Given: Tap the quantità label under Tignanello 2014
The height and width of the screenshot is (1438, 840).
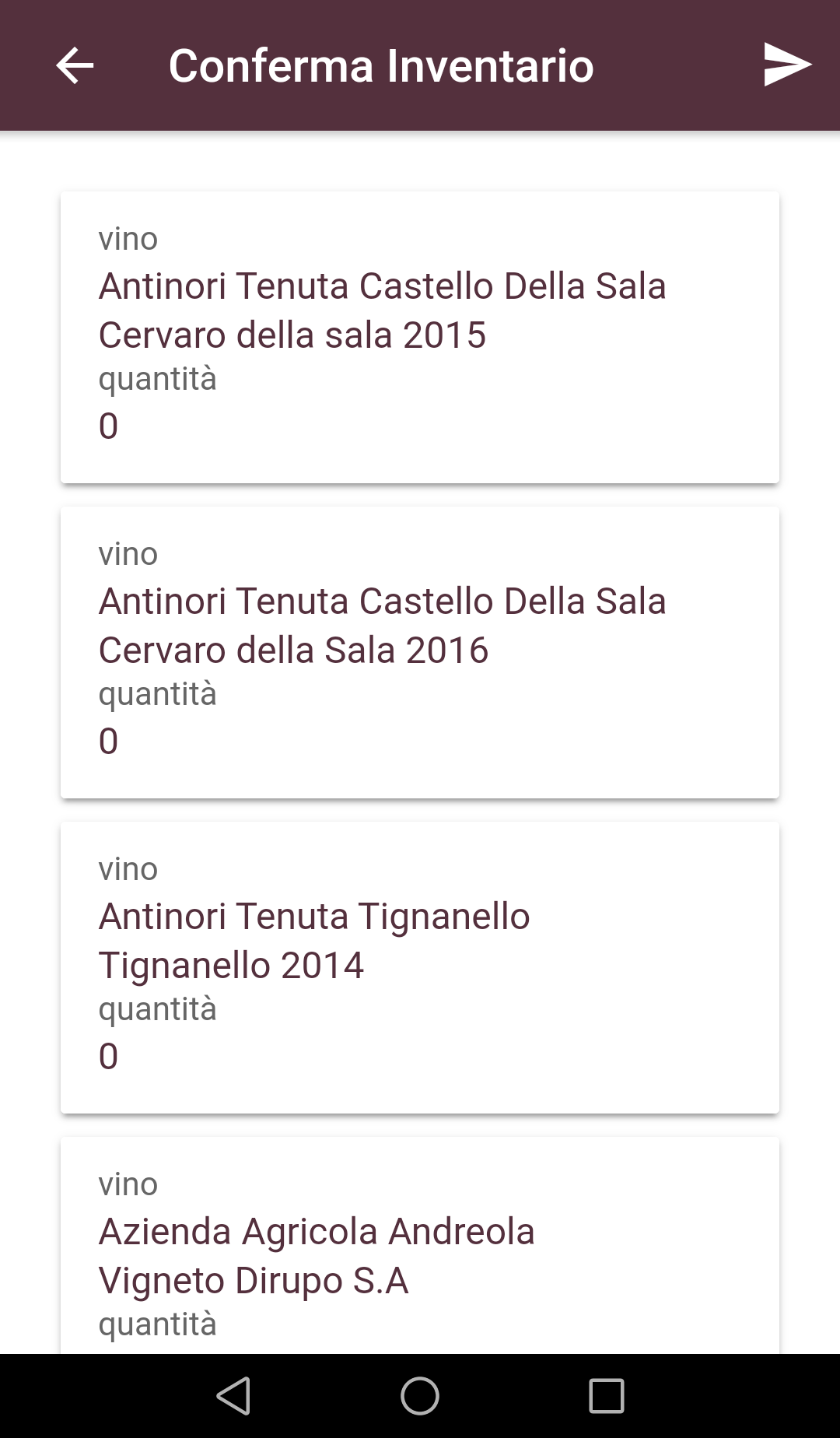Looking at the screenshot, I should pos(157,1010).
